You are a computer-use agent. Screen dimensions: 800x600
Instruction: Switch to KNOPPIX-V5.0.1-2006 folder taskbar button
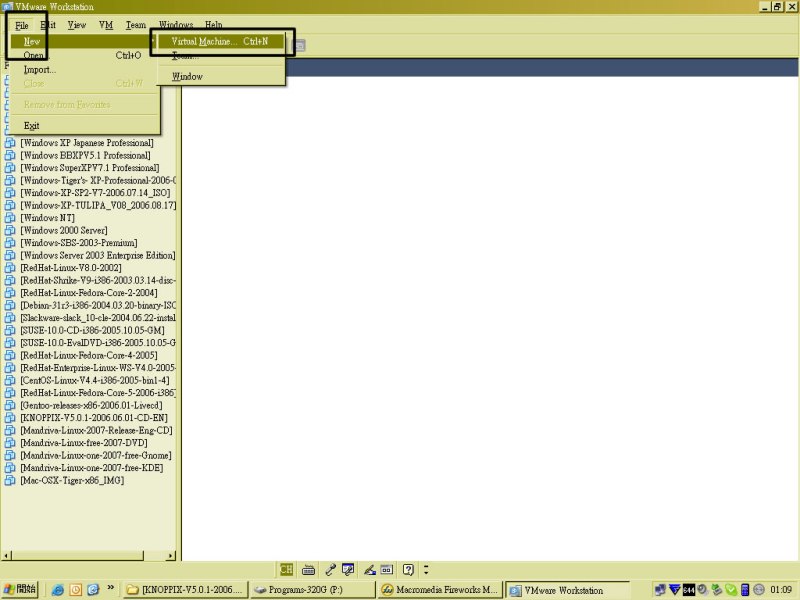tap(185, 590)
